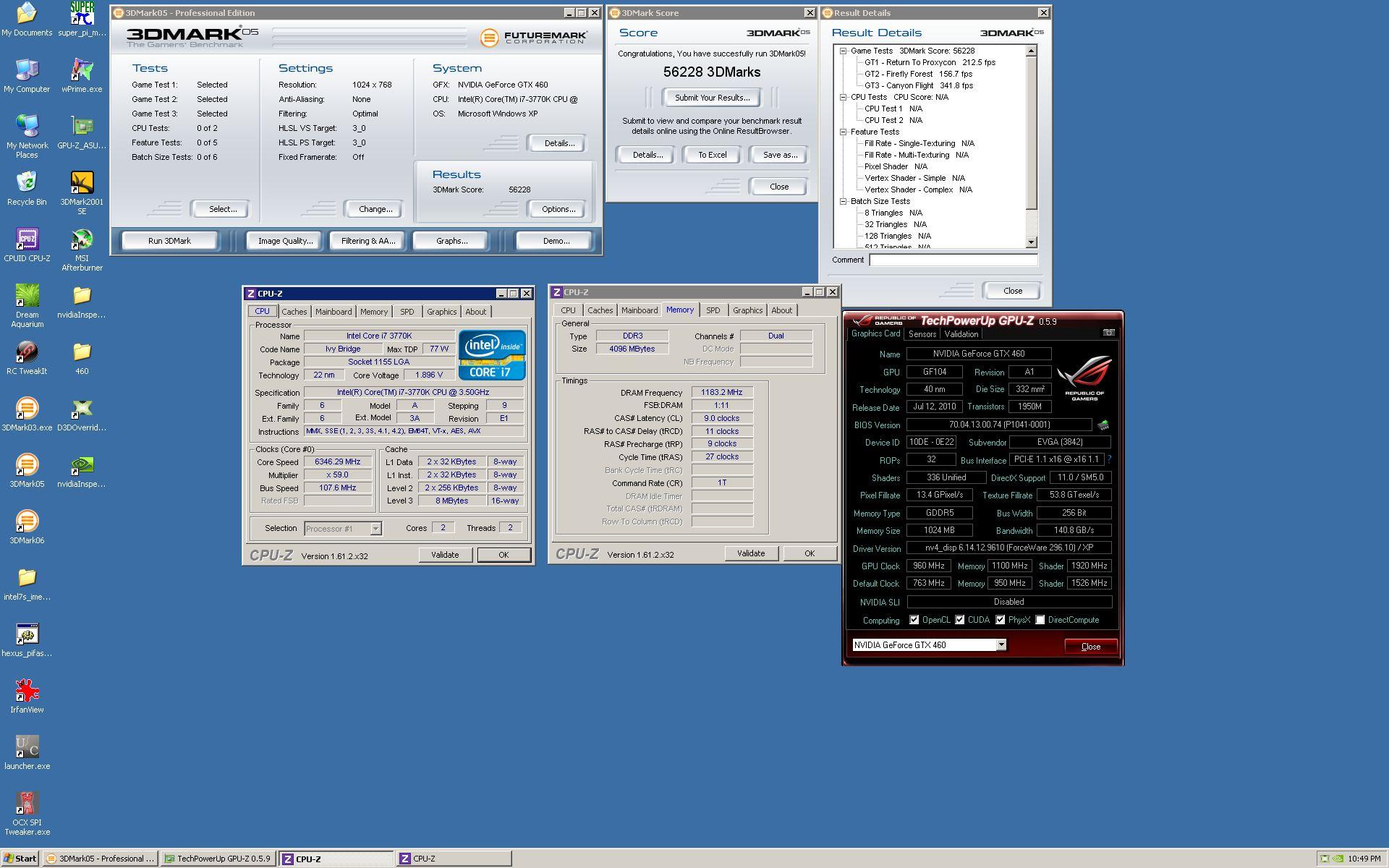Click To Excel button in Score window
Viewport: 1389px width, 868px height.
click(712, 155)
